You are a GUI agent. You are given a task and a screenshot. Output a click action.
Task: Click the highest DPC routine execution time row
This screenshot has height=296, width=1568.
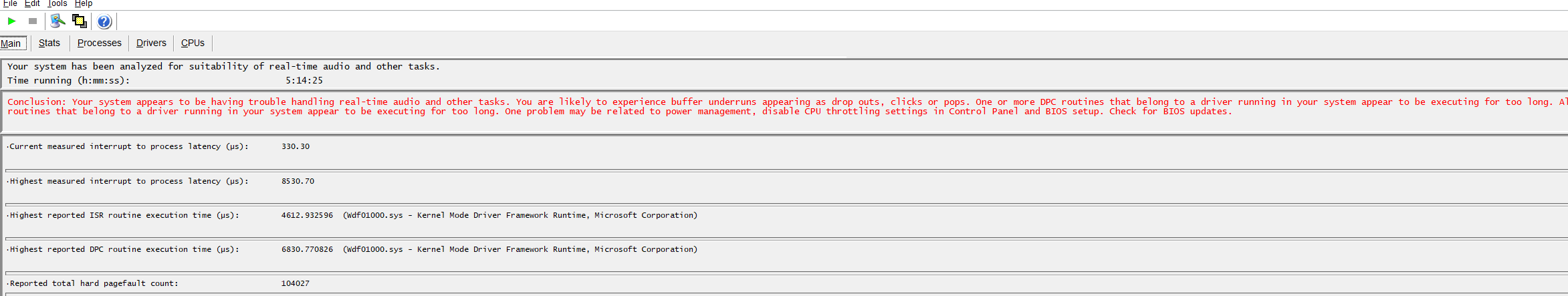tap(786, 249)
